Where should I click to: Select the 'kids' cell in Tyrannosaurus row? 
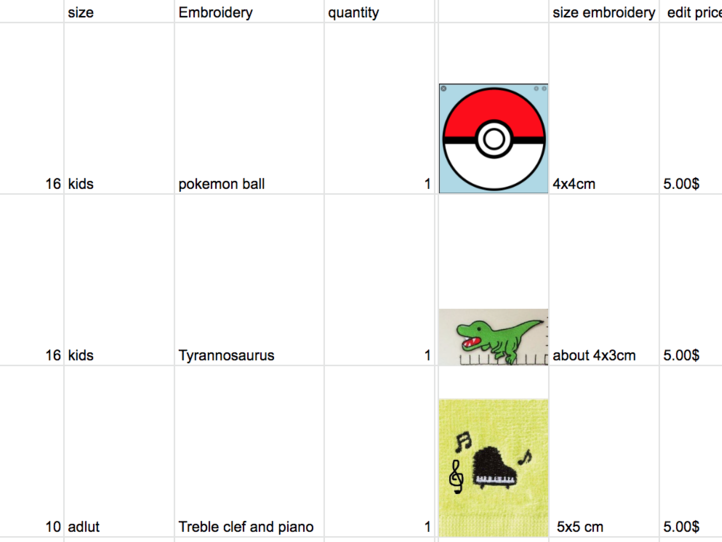click(119, 280)
